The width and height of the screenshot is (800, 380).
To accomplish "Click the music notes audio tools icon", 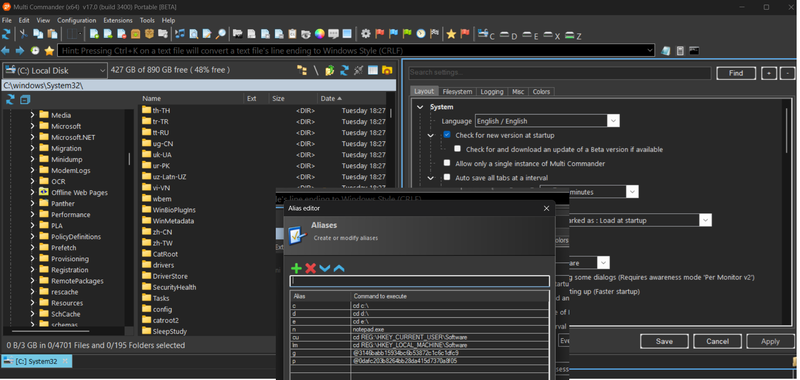I will point(180,34).
